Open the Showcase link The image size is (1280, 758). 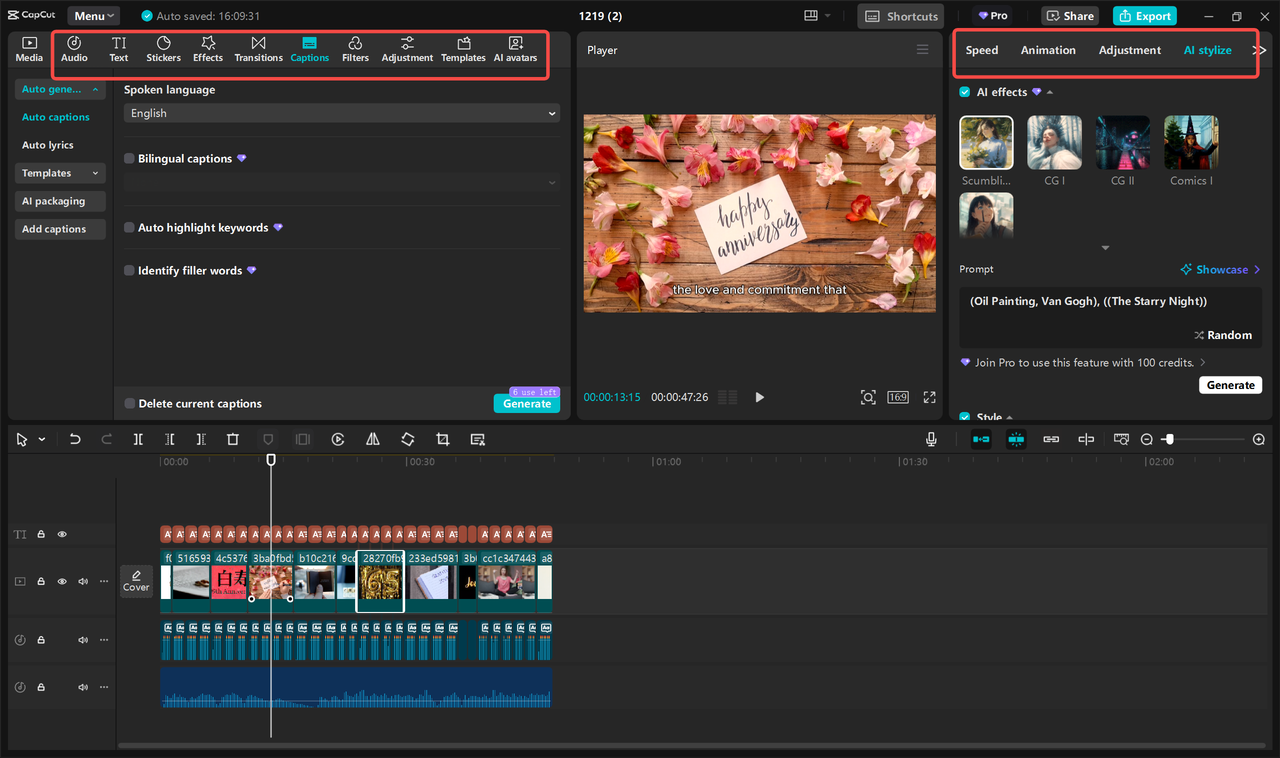[1219, 269]
